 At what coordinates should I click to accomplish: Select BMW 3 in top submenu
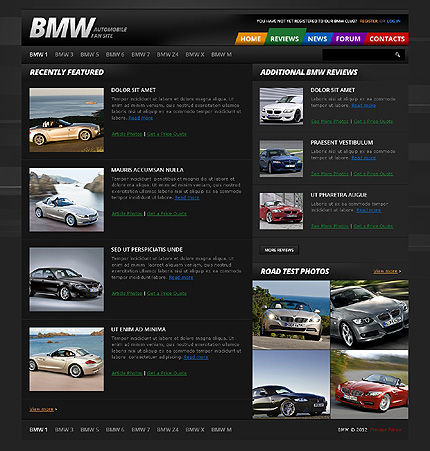(64, 54)
